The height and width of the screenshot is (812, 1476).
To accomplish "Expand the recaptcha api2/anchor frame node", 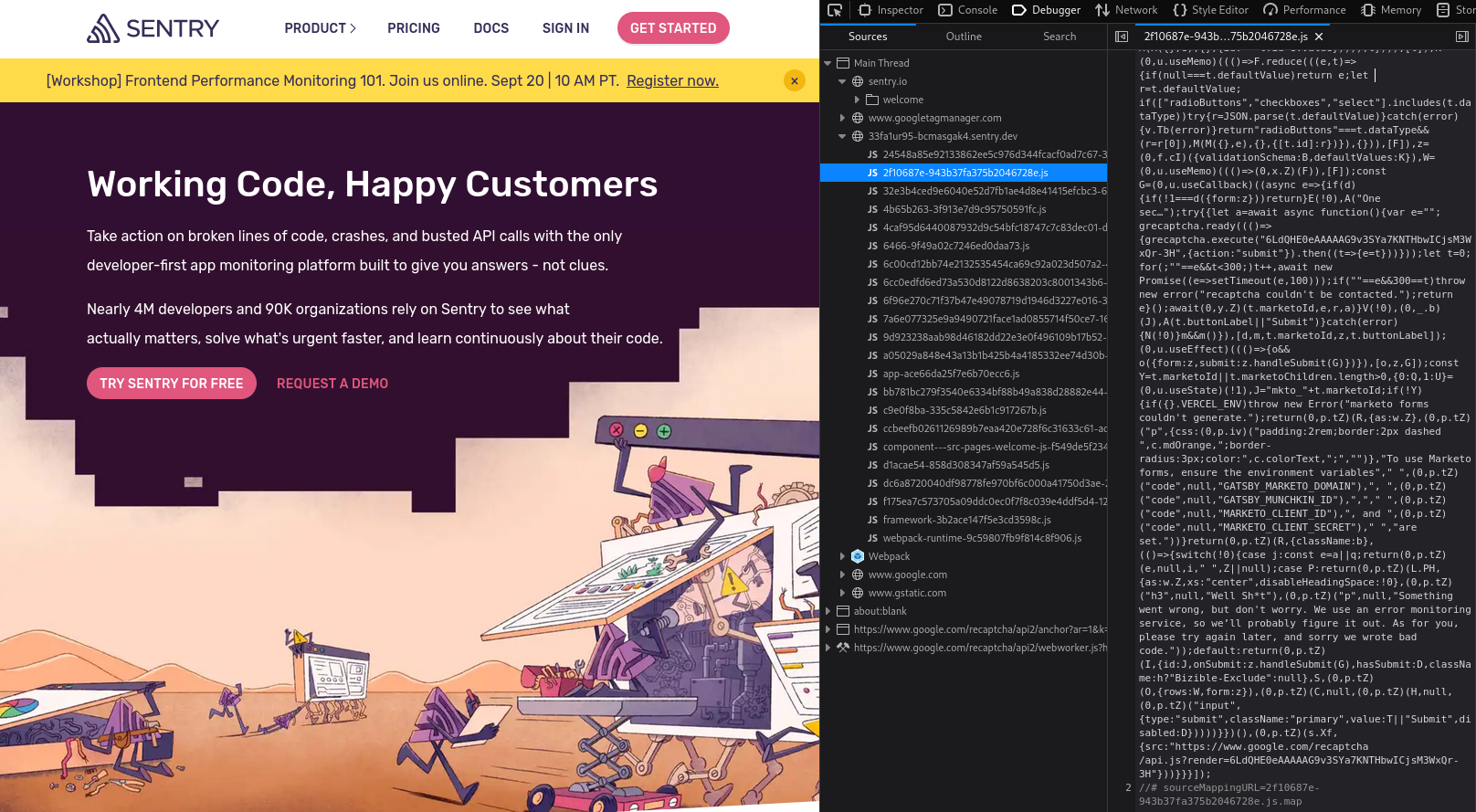I will (x=828, y=629).
